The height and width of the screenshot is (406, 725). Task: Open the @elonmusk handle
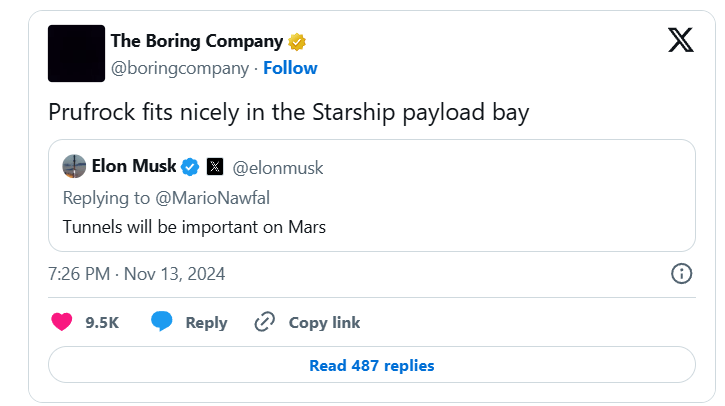tap(278, 167)
